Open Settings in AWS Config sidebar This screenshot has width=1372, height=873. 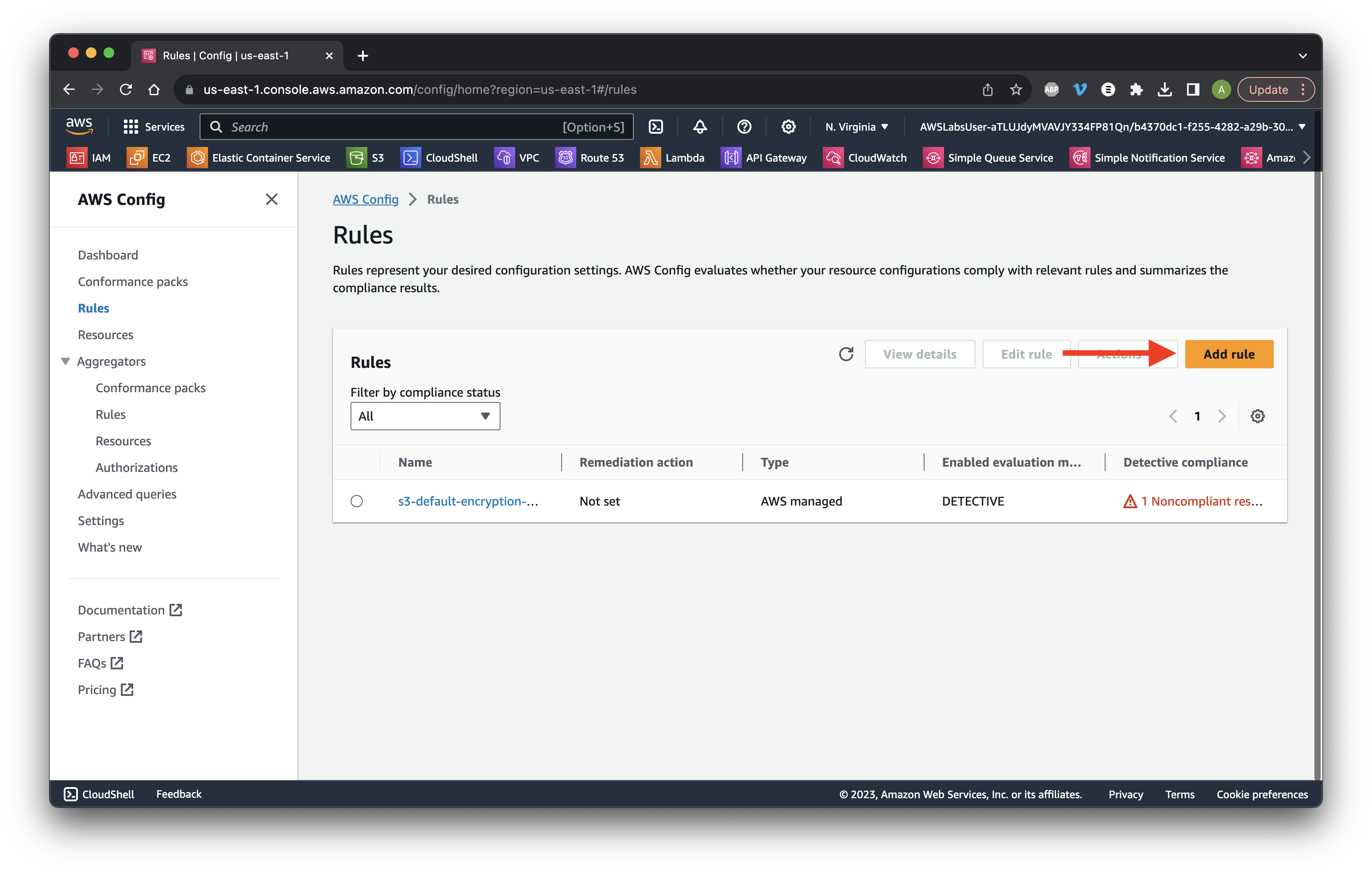(x=100, y=520)
